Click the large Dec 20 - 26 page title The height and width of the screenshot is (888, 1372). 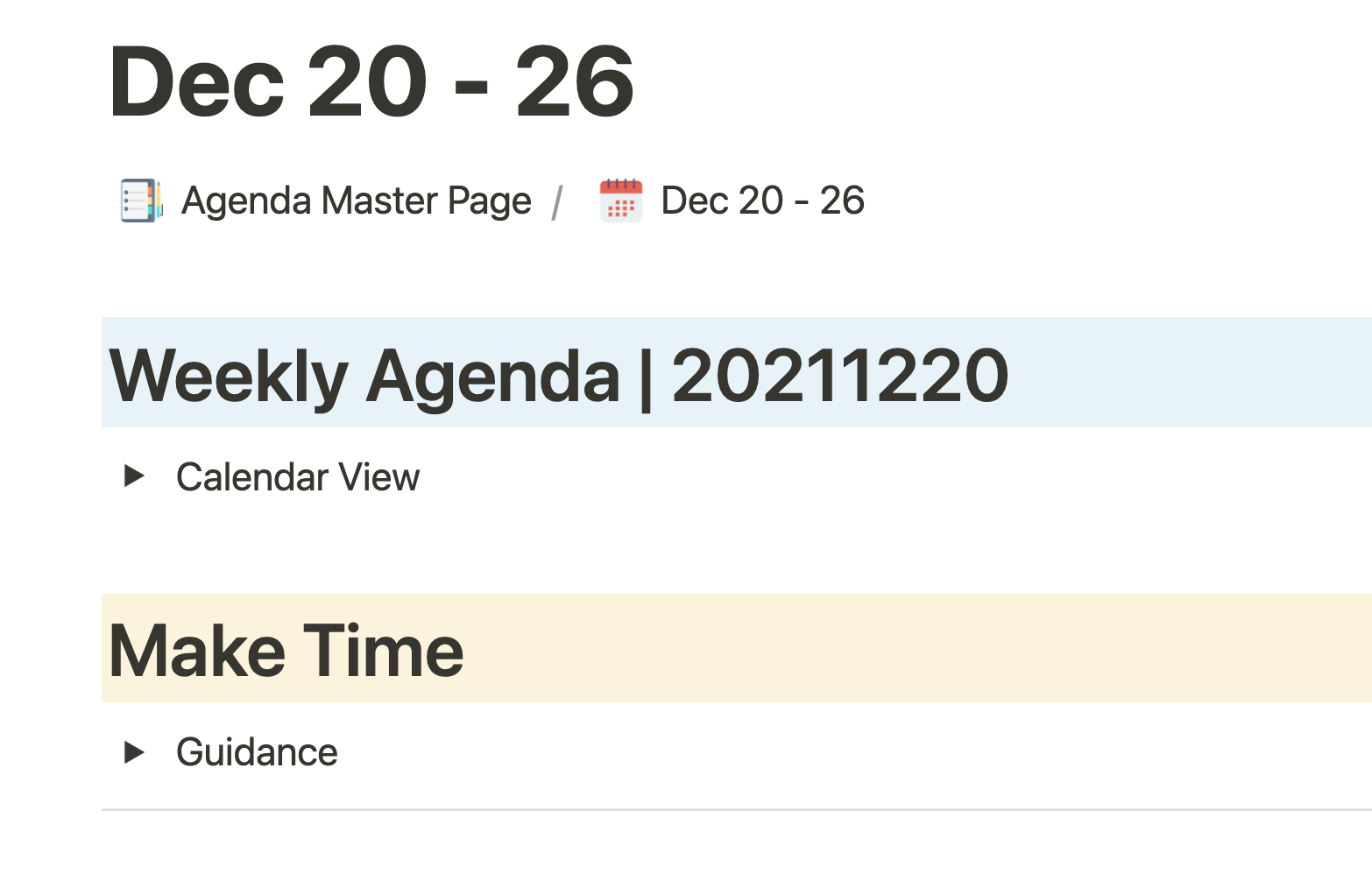click(x=371, y=82)
